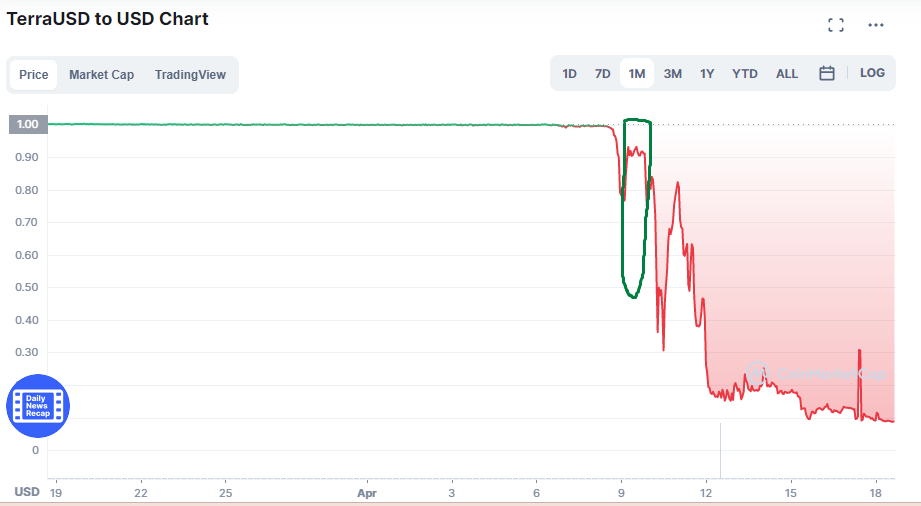
Task: Click the 9 date label on x-axis
Action: tap(621, 492)
